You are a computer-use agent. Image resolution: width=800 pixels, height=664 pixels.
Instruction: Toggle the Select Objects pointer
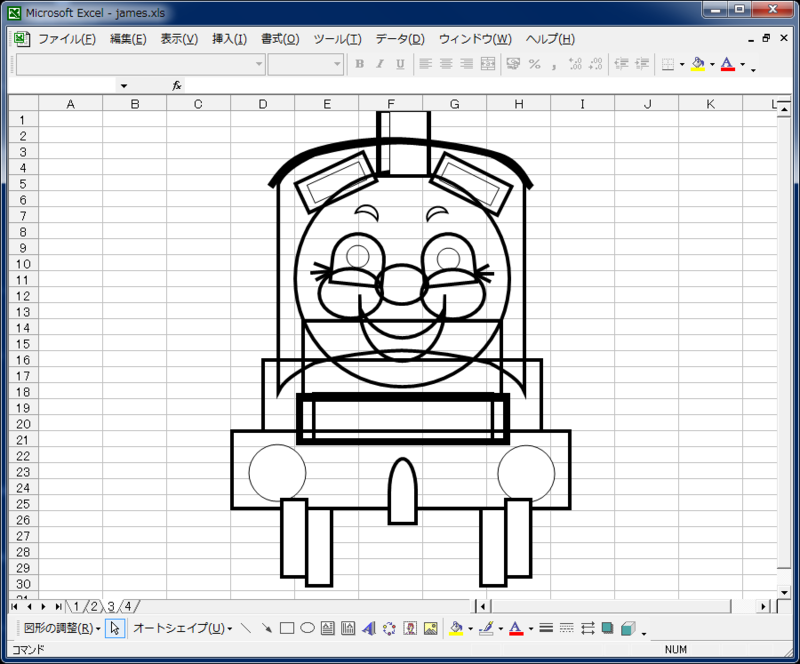[x=115, y=628]
